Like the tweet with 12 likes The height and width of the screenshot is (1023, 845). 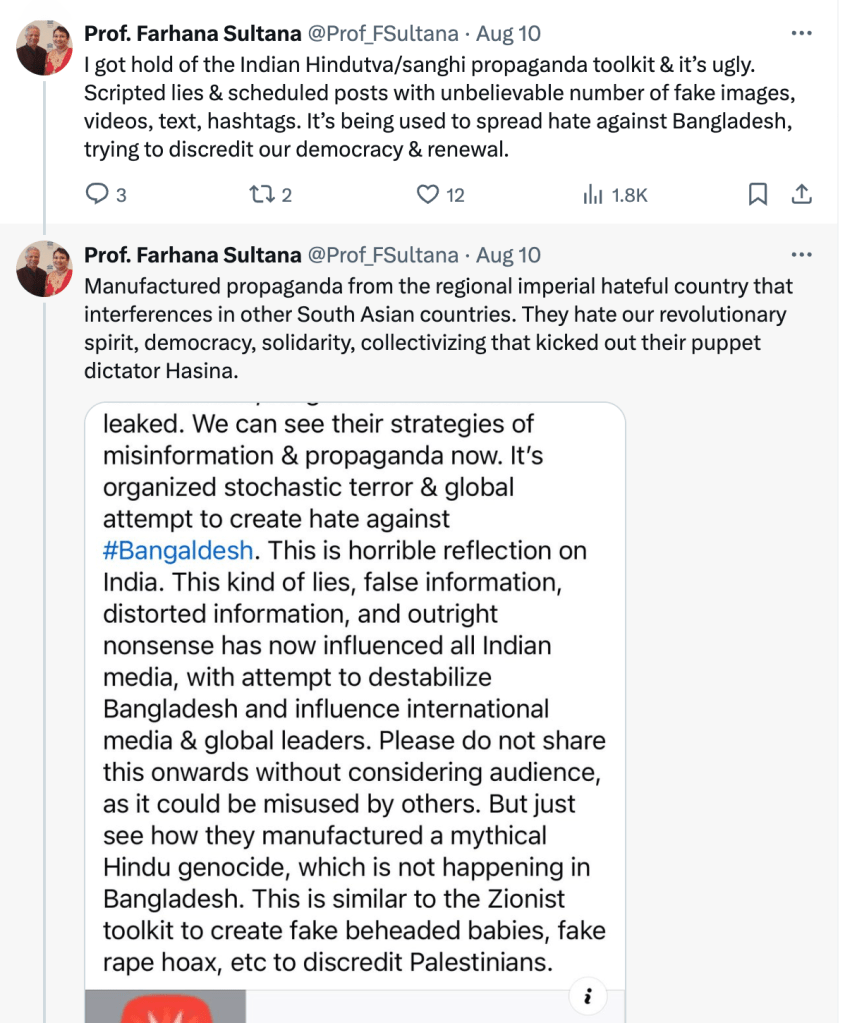click(x=428, y=194)
